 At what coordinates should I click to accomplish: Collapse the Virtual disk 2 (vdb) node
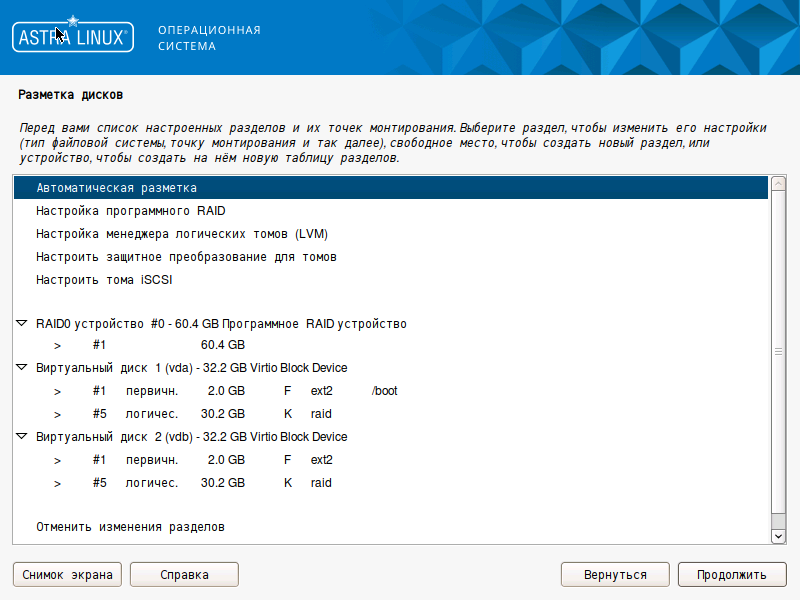click(x=22, y=437)
